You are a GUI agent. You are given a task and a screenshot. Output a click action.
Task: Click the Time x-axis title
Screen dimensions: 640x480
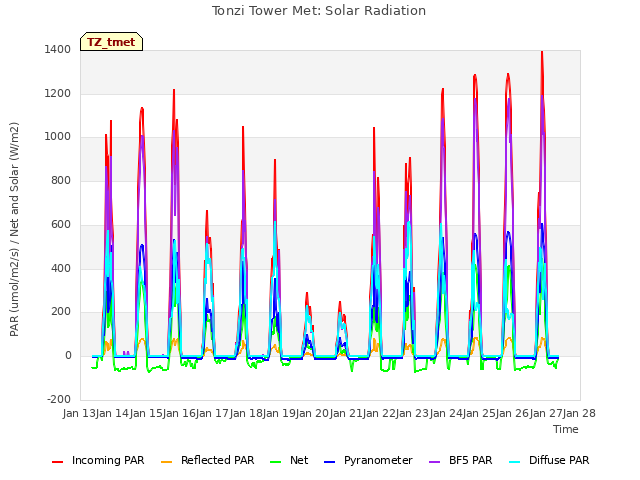coord(566,429)
